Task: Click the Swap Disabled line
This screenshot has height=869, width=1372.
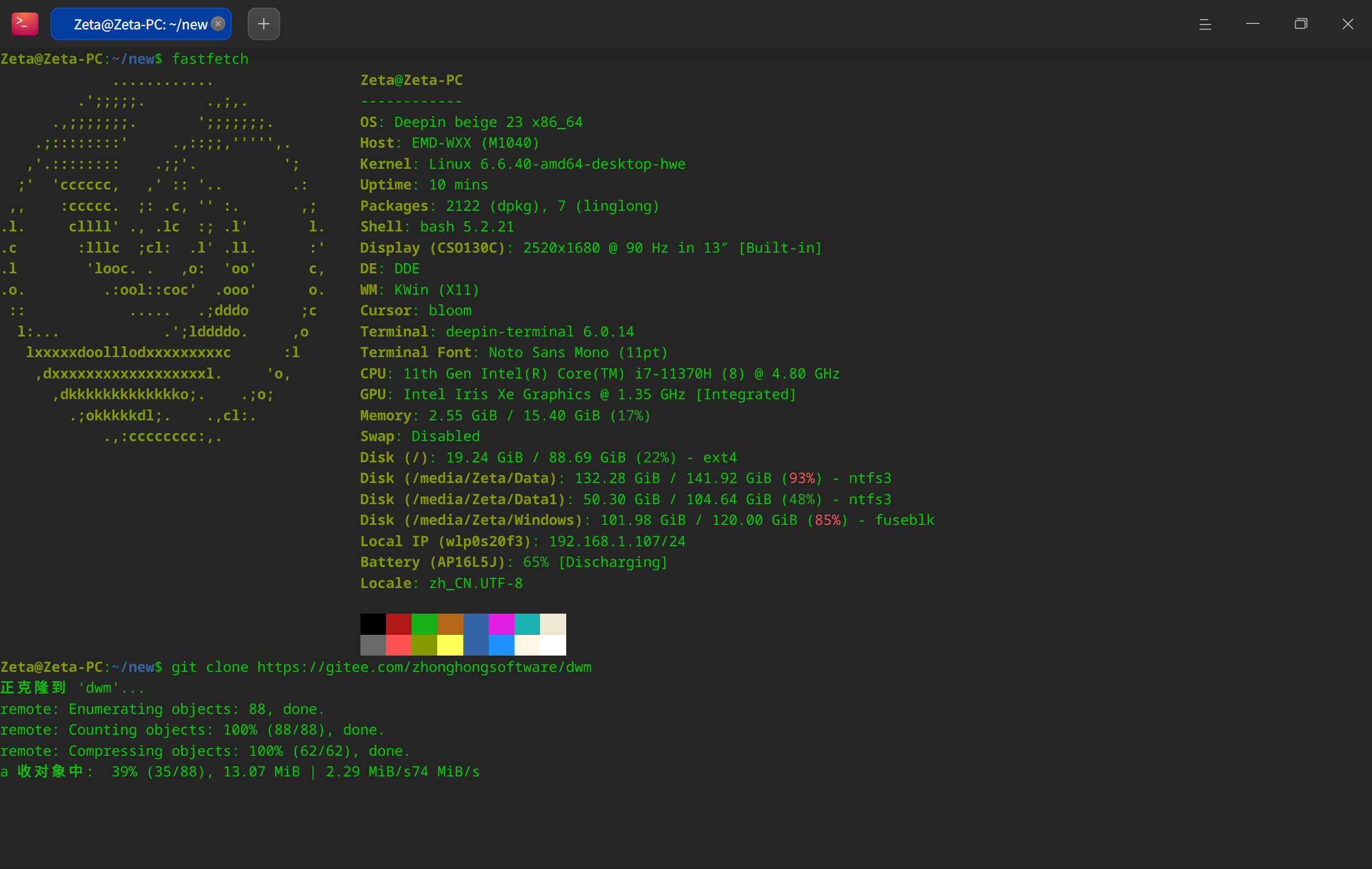Action: point(420,437)
